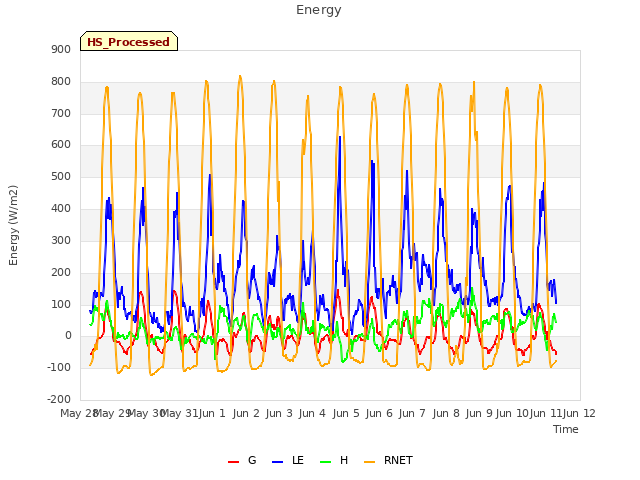Image resolution: width=640 pixels, height=480 pixels.
Task: Click the 200 y-axis tick label
Action: (x=61, y=272)
